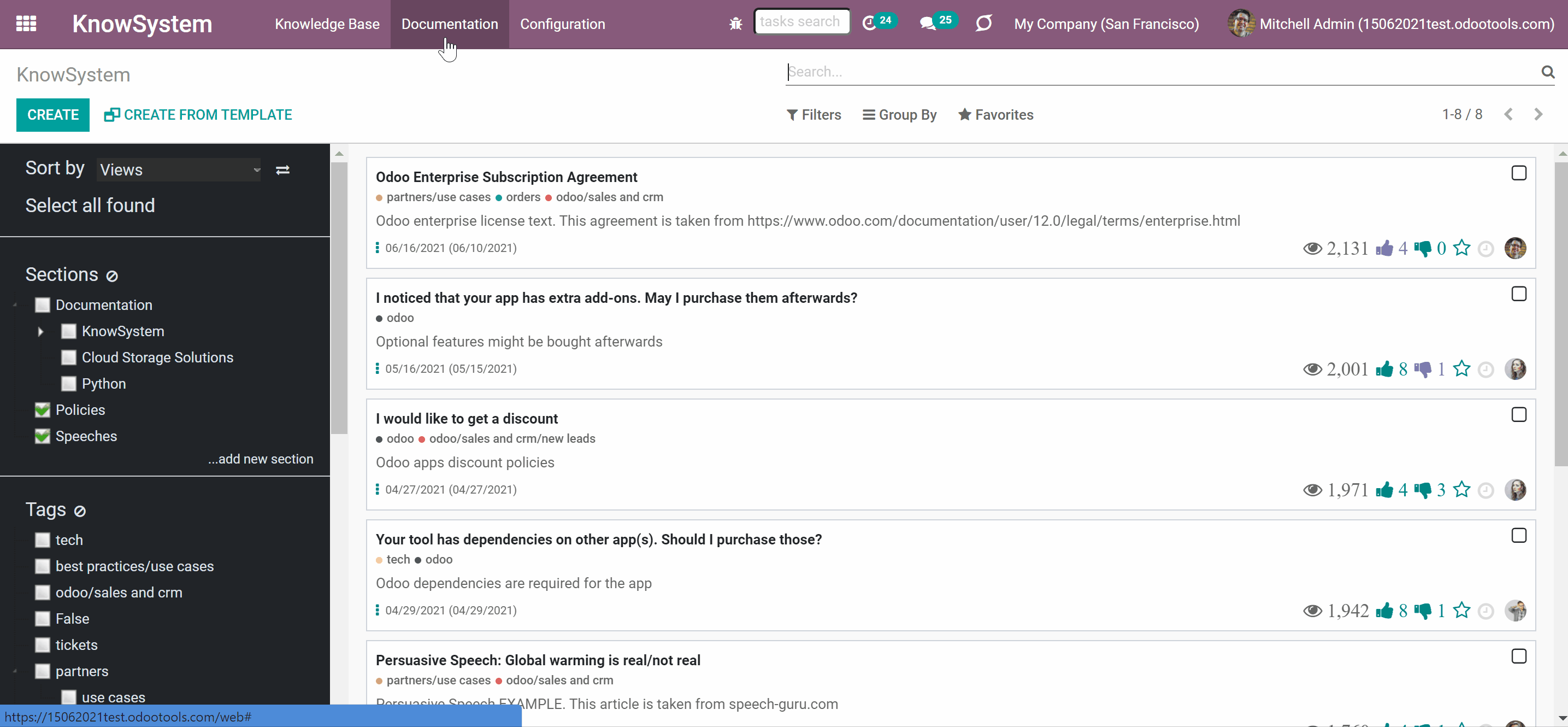Open the conversations chat icon with badge 25
The width and height of the screenshot is (1568, 727).
click(938, 22)
